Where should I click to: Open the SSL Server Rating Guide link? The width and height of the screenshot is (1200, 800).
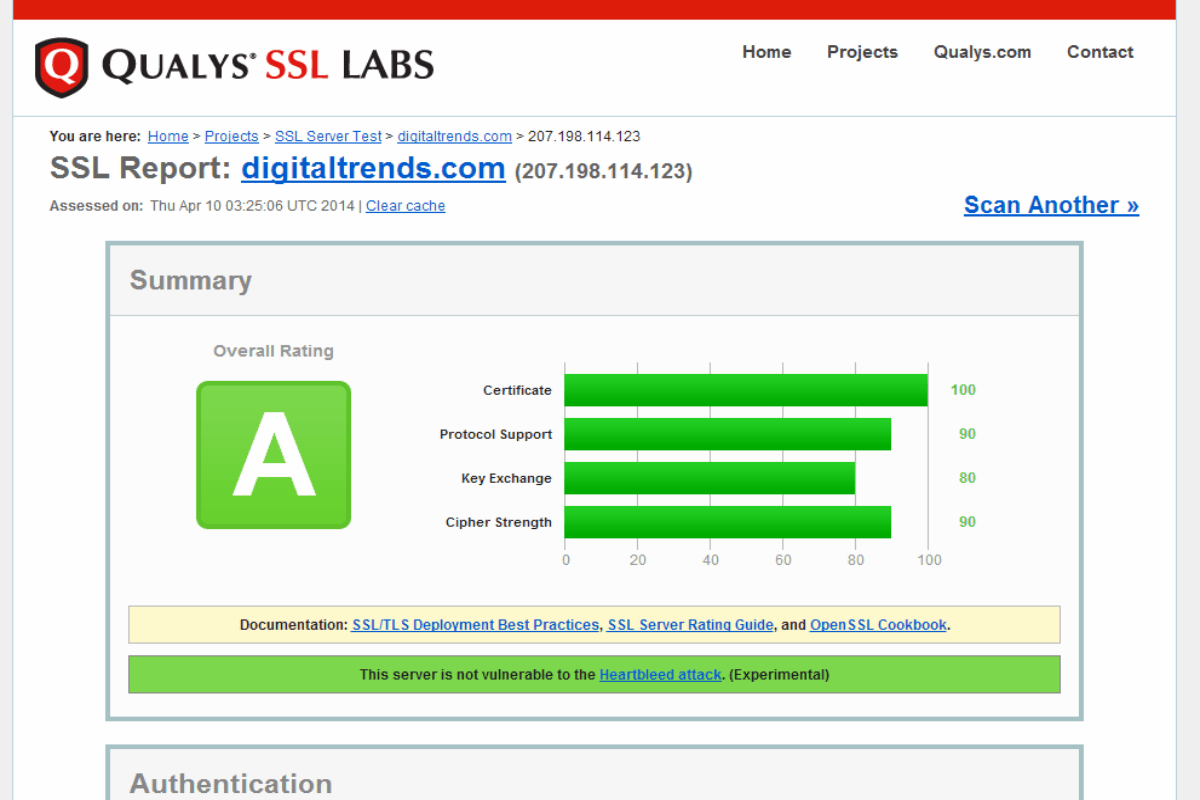coord(690,624)
